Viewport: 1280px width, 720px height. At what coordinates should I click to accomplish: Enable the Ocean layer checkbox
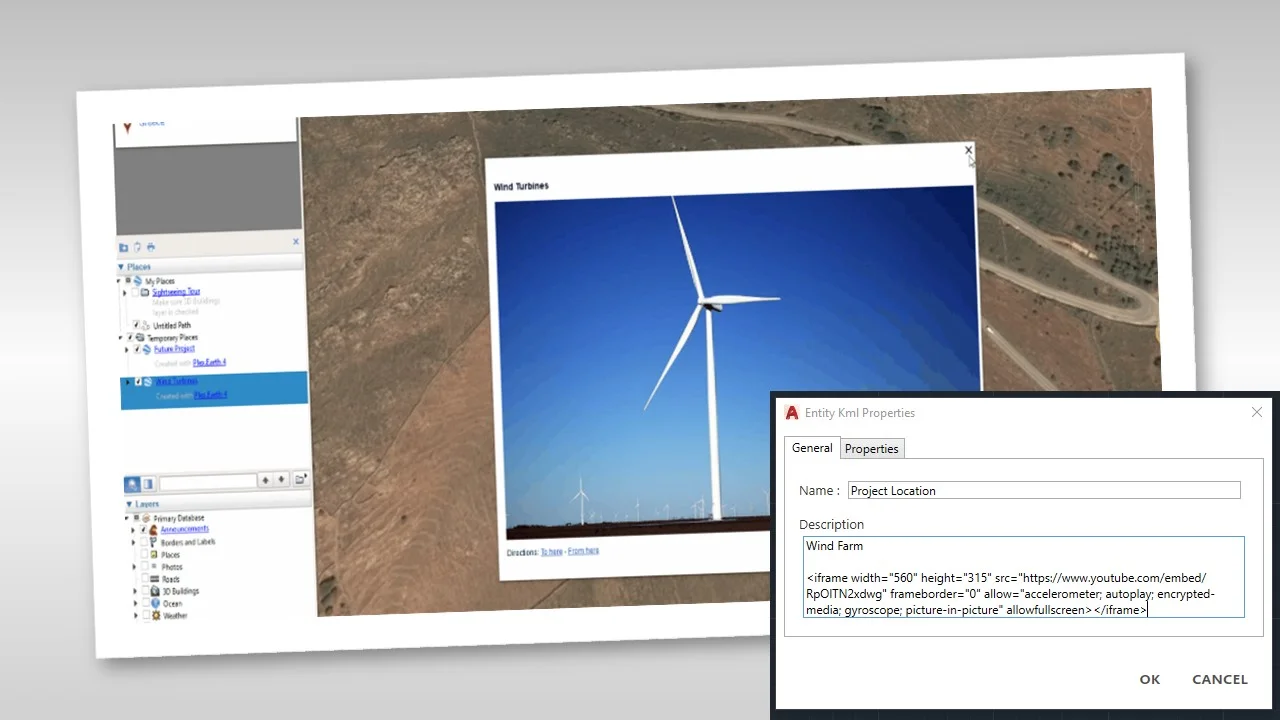pos(146,603)
